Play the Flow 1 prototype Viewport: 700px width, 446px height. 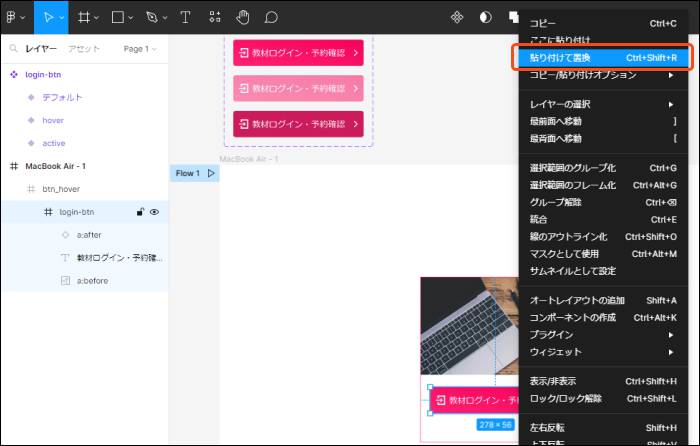[x=211, y=173]
